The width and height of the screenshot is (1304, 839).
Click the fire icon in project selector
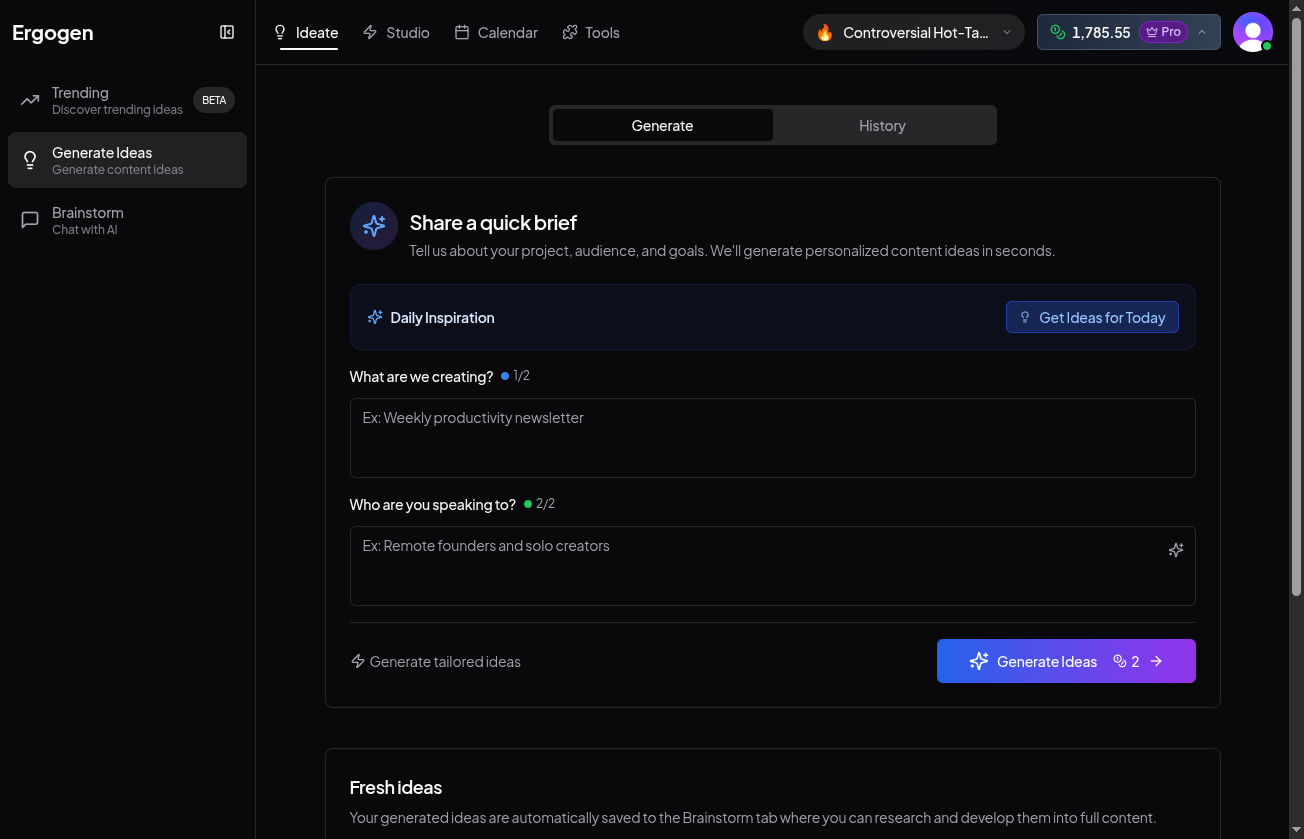coord(825,32)
